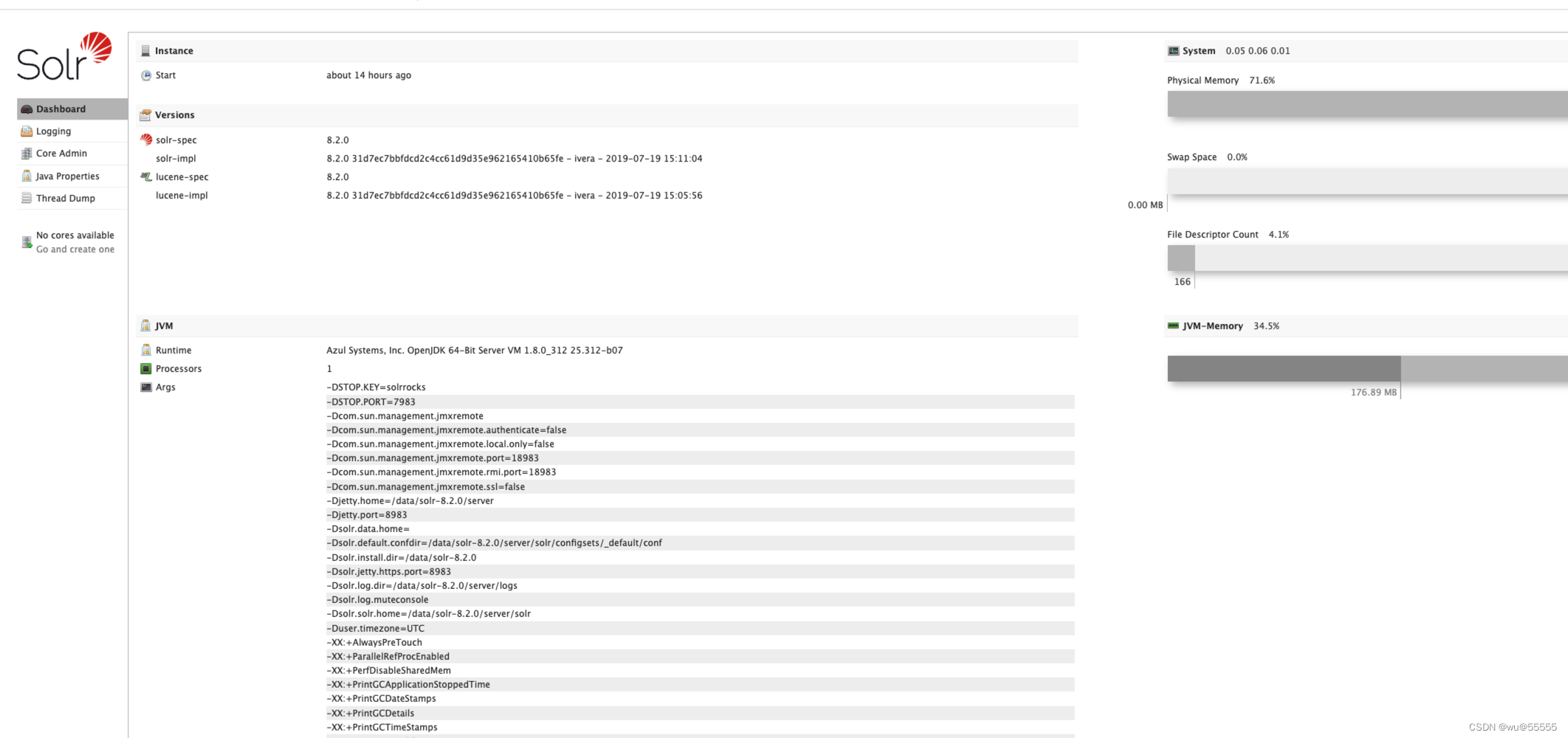The height and width of the screenshot is (738, 1568).
Task: Click the JVM-Memory RAM icon
Action: [x=1173, y=325]
